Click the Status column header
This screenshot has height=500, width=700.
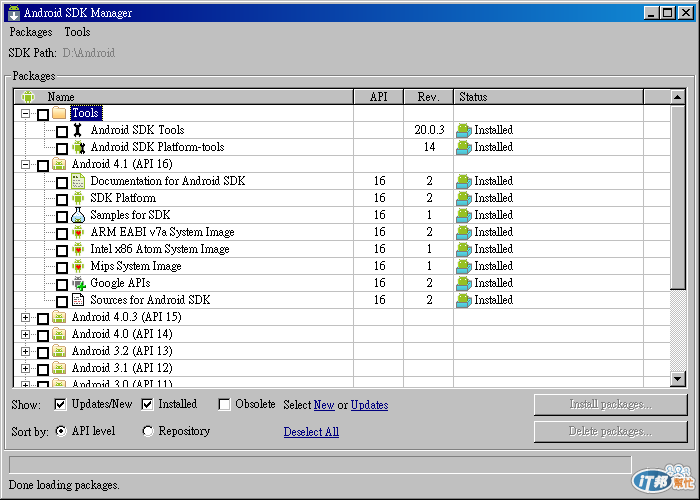[549, 97]
